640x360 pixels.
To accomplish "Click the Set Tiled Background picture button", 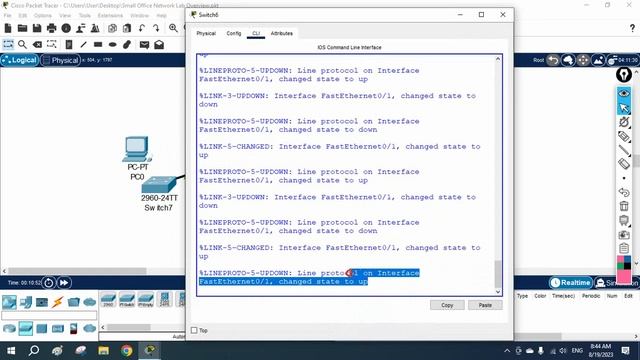I will [x=598, y=60].
